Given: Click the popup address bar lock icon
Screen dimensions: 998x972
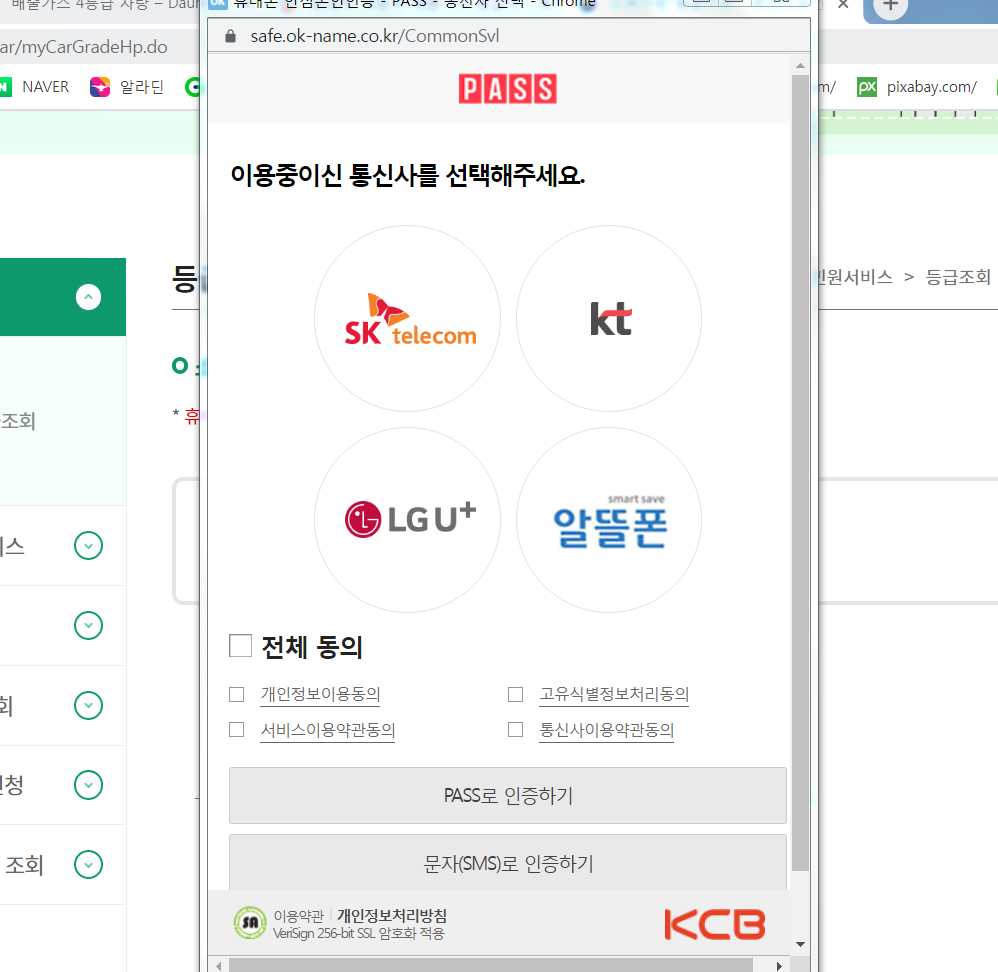Looking at the screenshot, I should (230, 36).
